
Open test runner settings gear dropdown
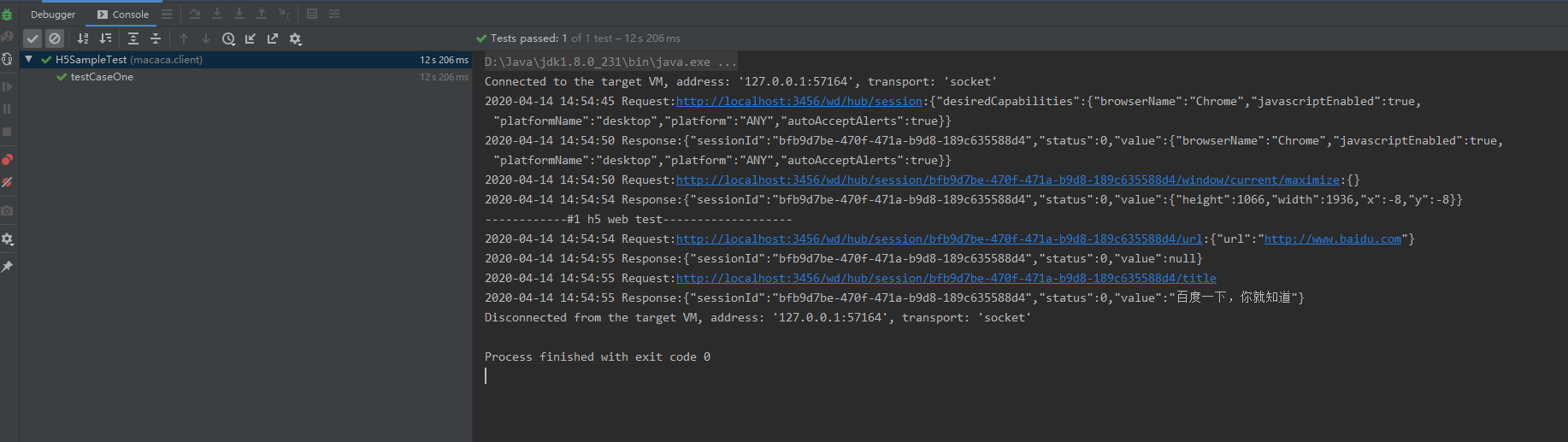[x=296, y=38]
